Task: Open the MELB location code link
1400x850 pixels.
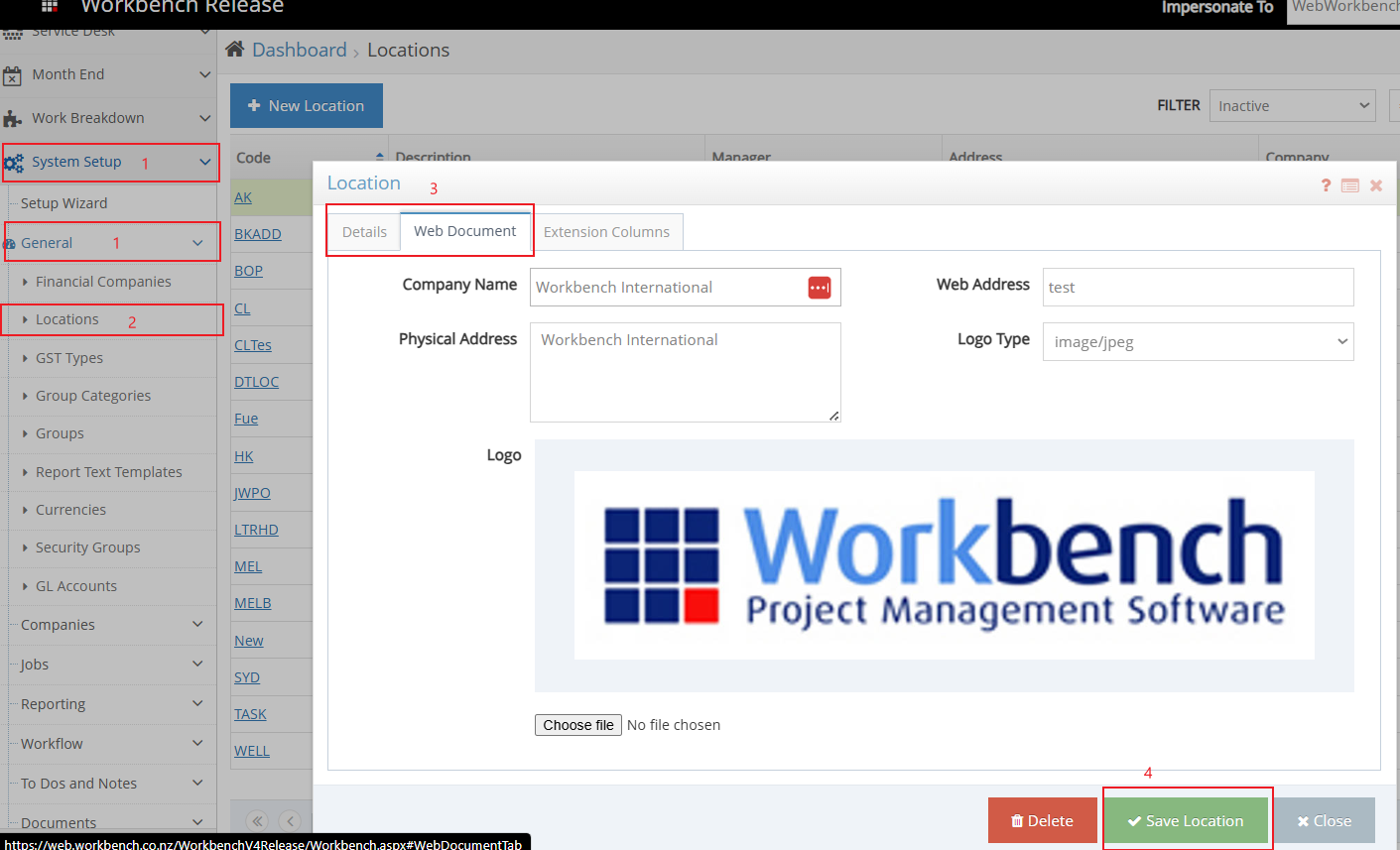Action: [x=253, y=603]
